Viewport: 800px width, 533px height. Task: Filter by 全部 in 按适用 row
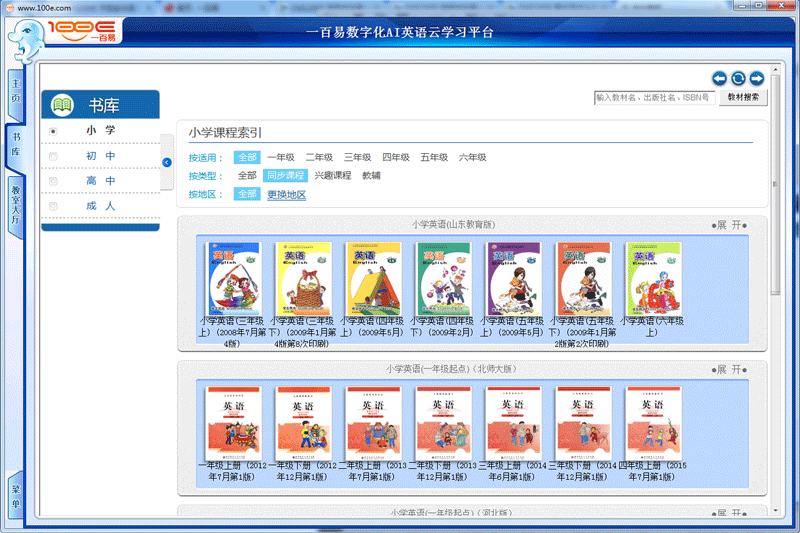tap(247, 157)
